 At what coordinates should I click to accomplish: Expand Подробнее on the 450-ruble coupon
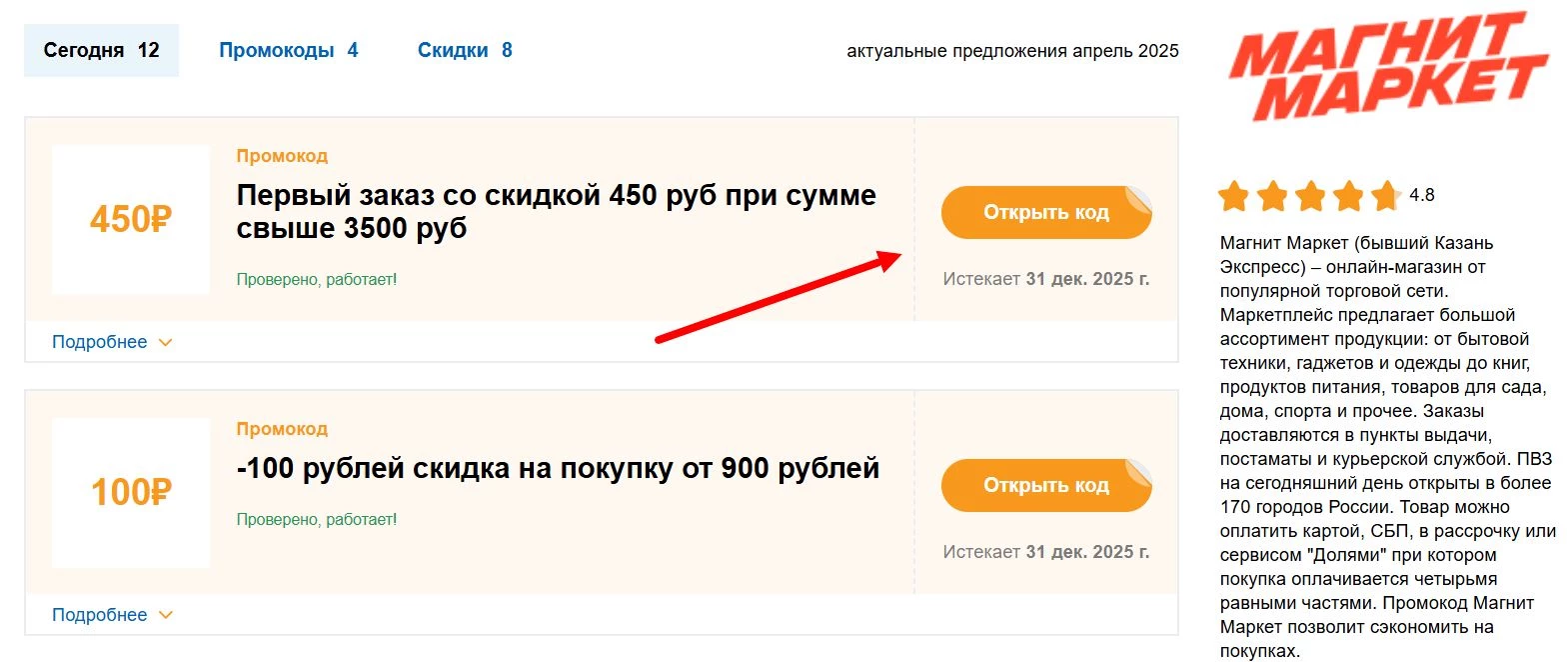[100, 341]
